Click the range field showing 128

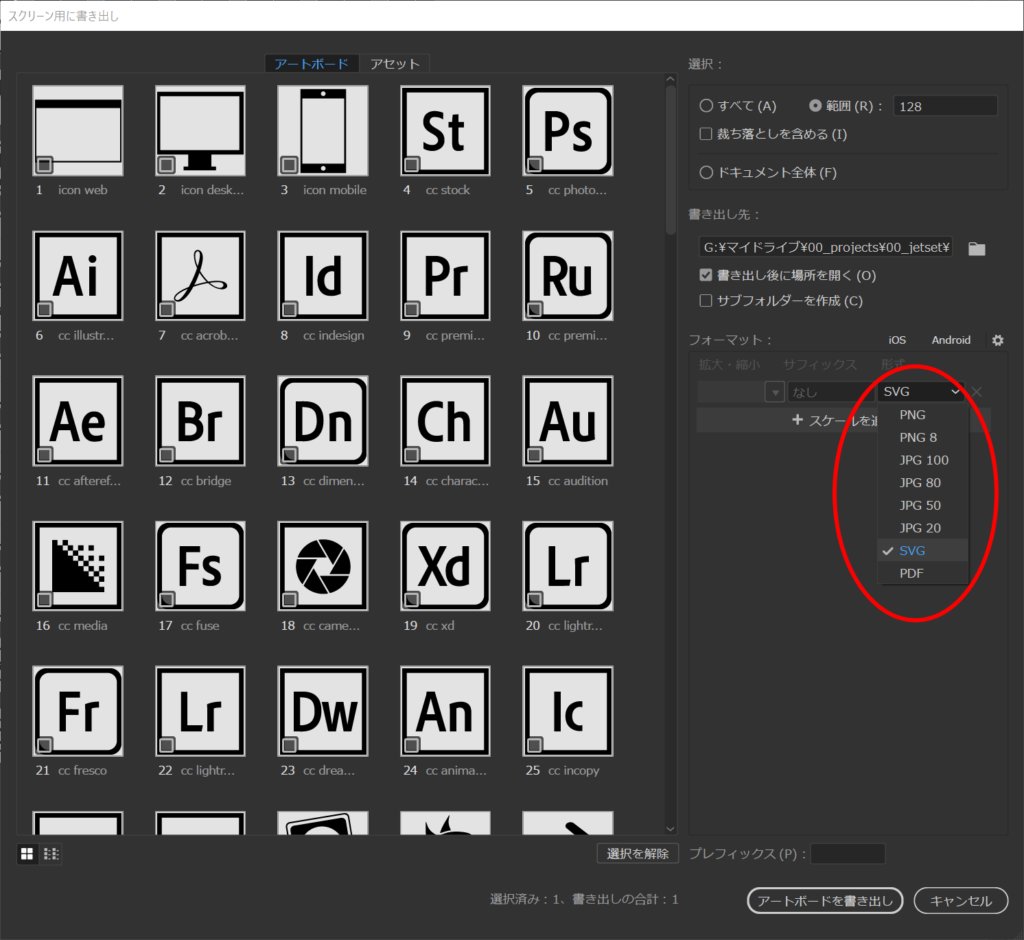tap(945, 106)
